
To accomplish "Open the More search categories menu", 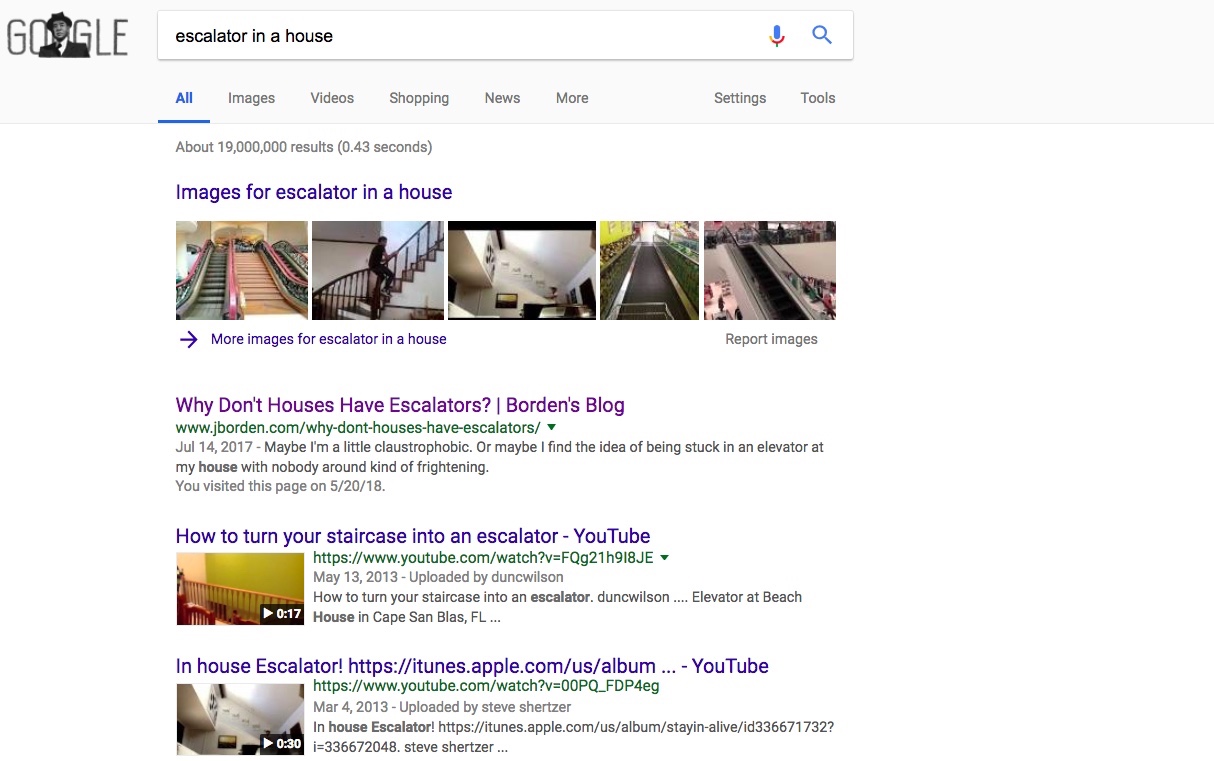I will (x=572, y=98).
